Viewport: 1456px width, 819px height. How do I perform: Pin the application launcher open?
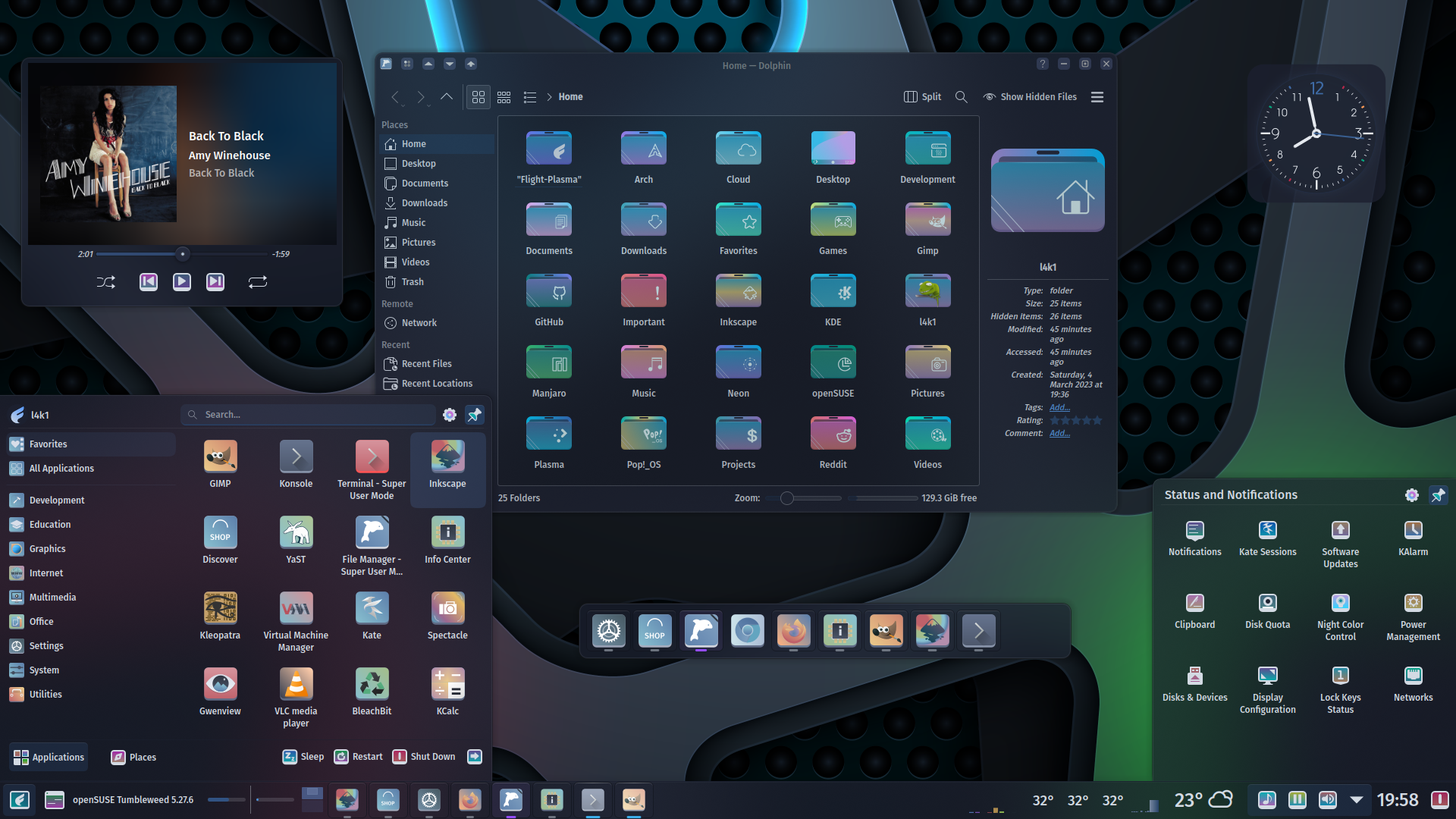[x=474, y=415]
